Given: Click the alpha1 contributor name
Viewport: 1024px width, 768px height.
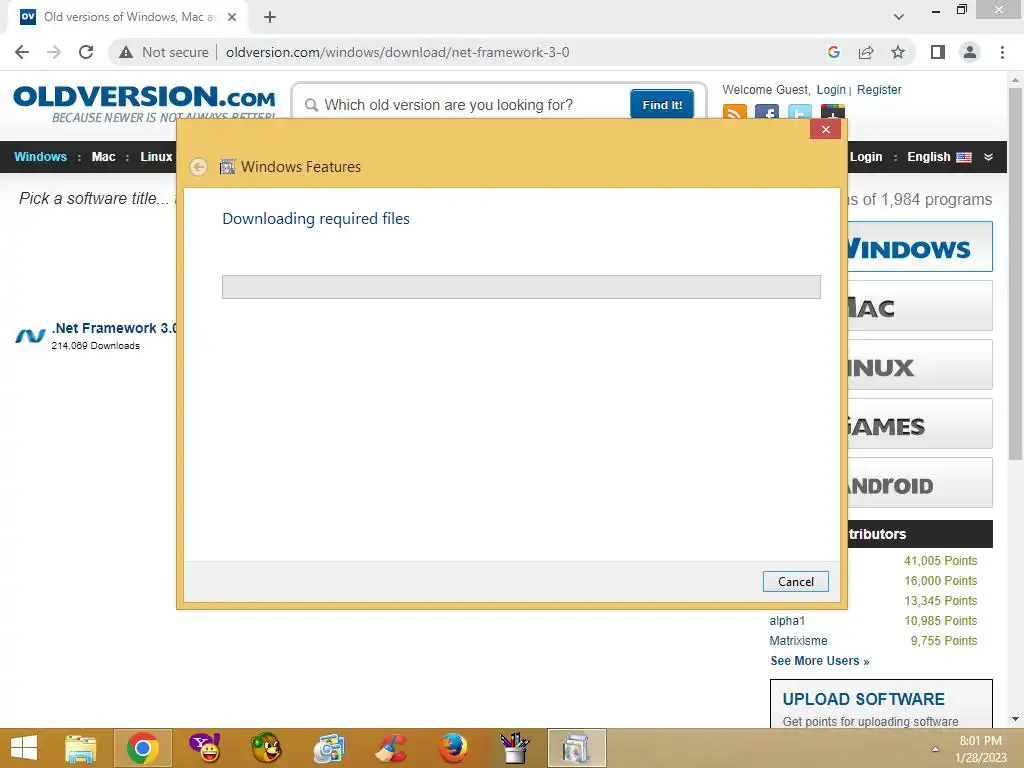Looking at the screenshot, I should click(787, 621).
